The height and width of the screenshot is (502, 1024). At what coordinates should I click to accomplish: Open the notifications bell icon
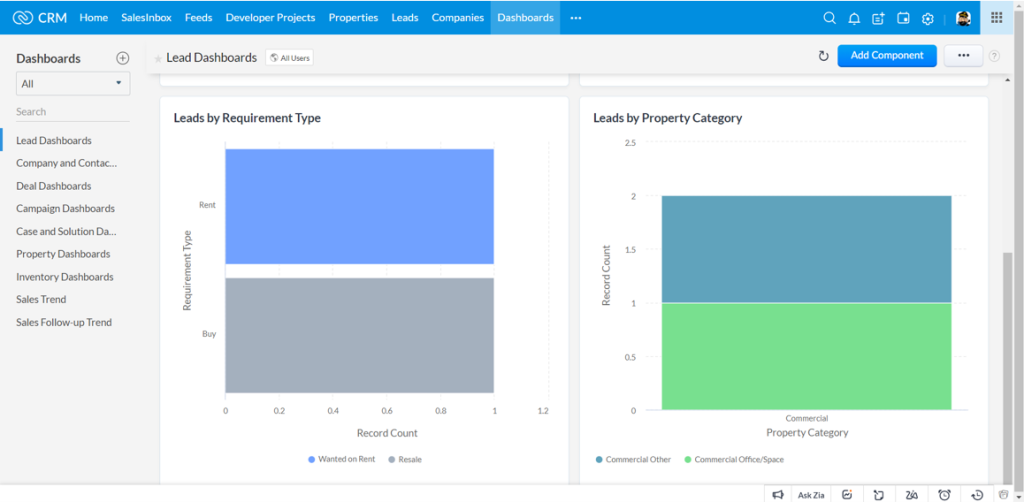854,19
